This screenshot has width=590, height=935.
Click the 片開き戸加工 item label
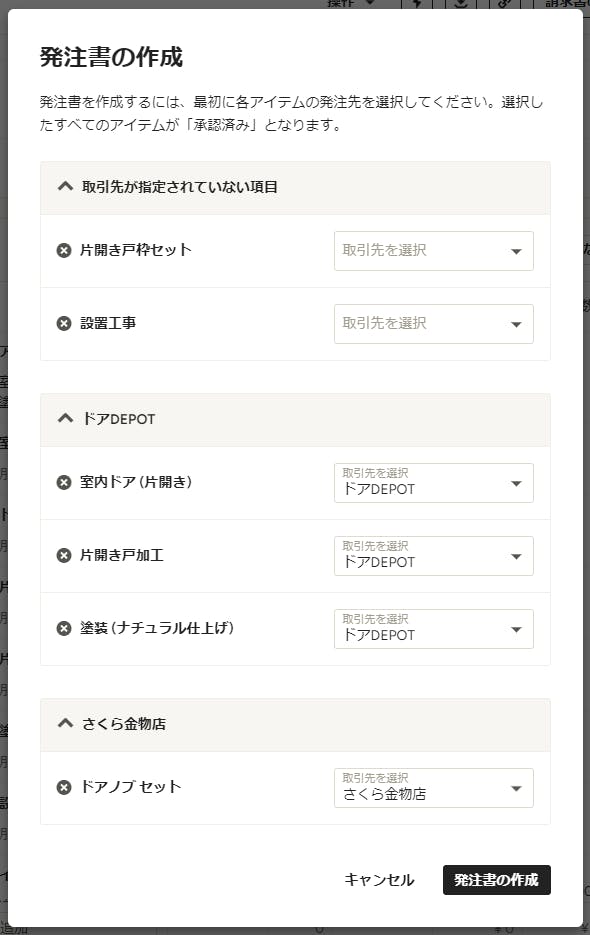122,555
